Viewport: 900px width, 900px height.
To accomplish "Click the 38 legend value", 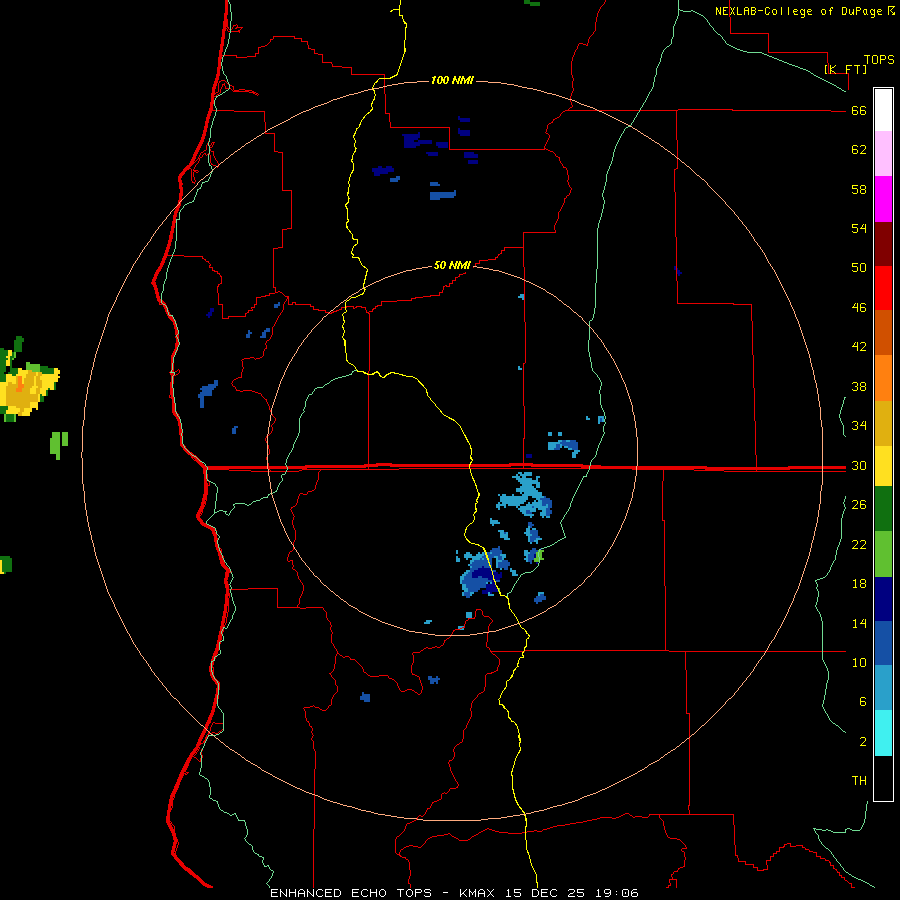I will tap(859, 386).
